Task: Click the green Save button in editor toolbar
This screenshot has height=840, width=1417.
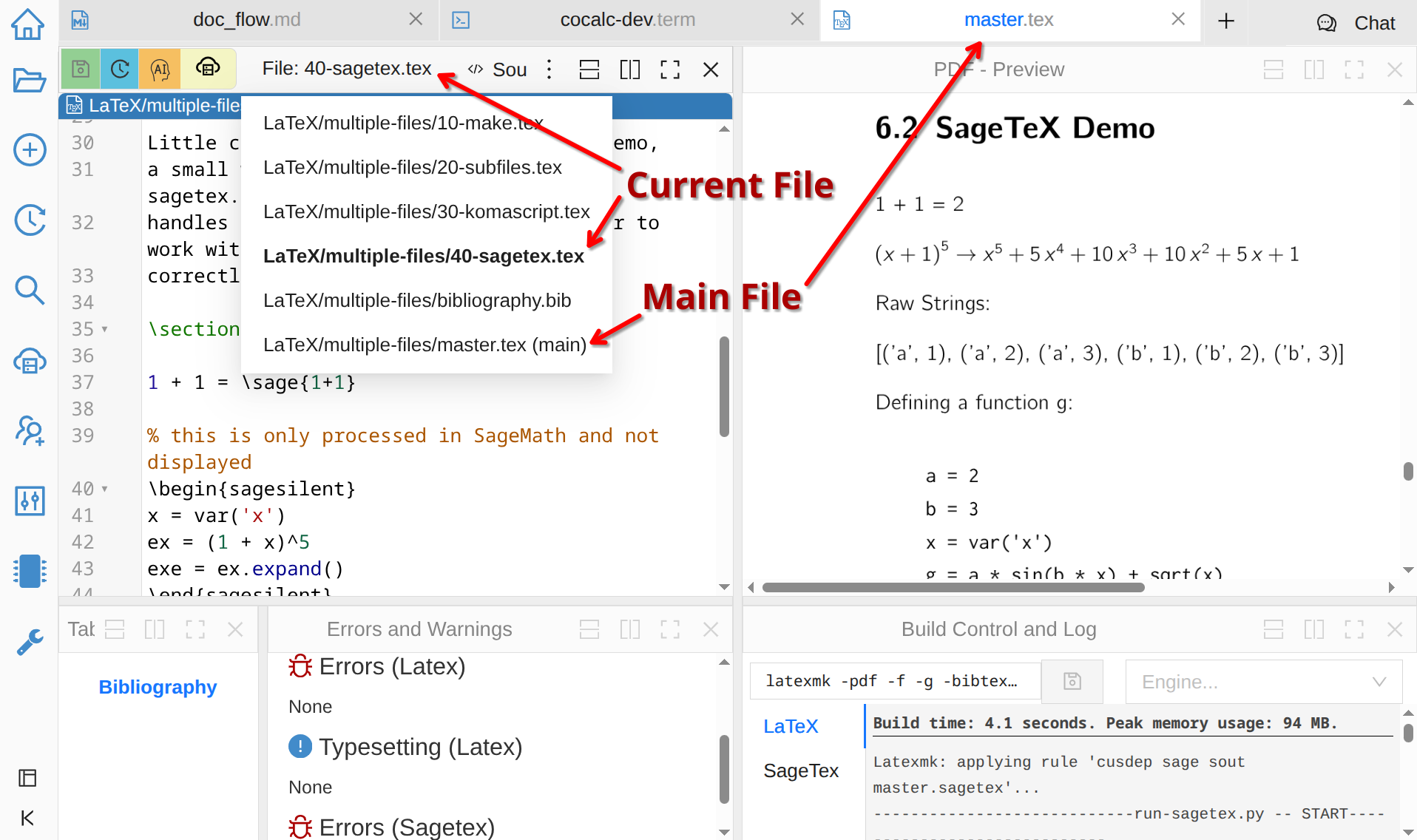Action: click(x=81, y=69)
